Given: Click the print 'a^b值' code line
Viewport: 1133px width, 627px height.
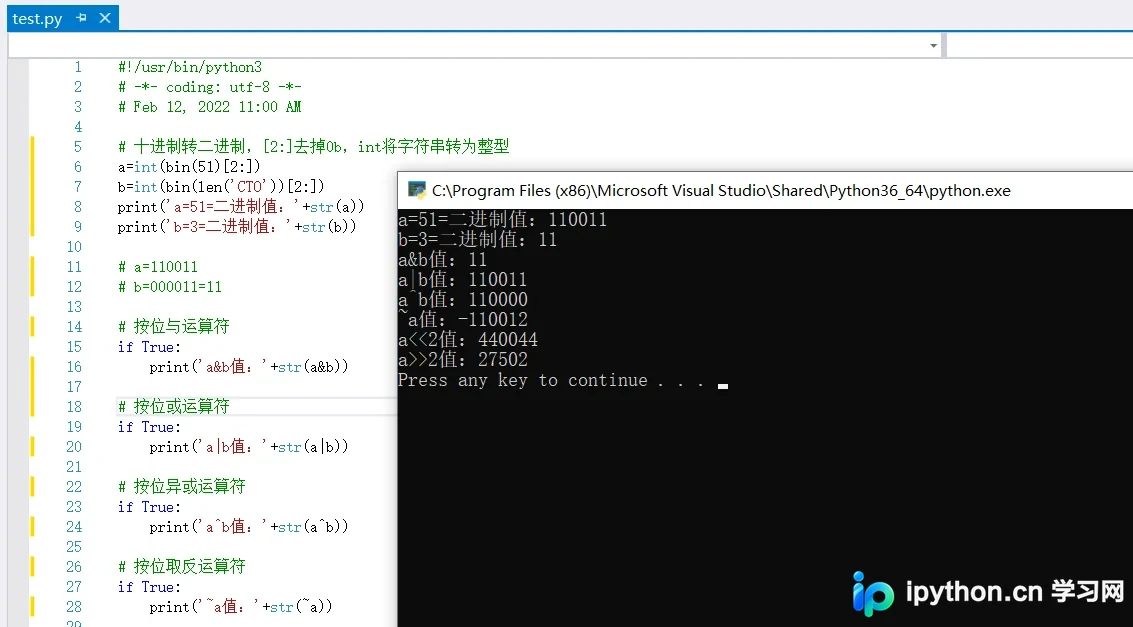Looking at the screenshot, I should pyautogui.click(x=249, y=527).
